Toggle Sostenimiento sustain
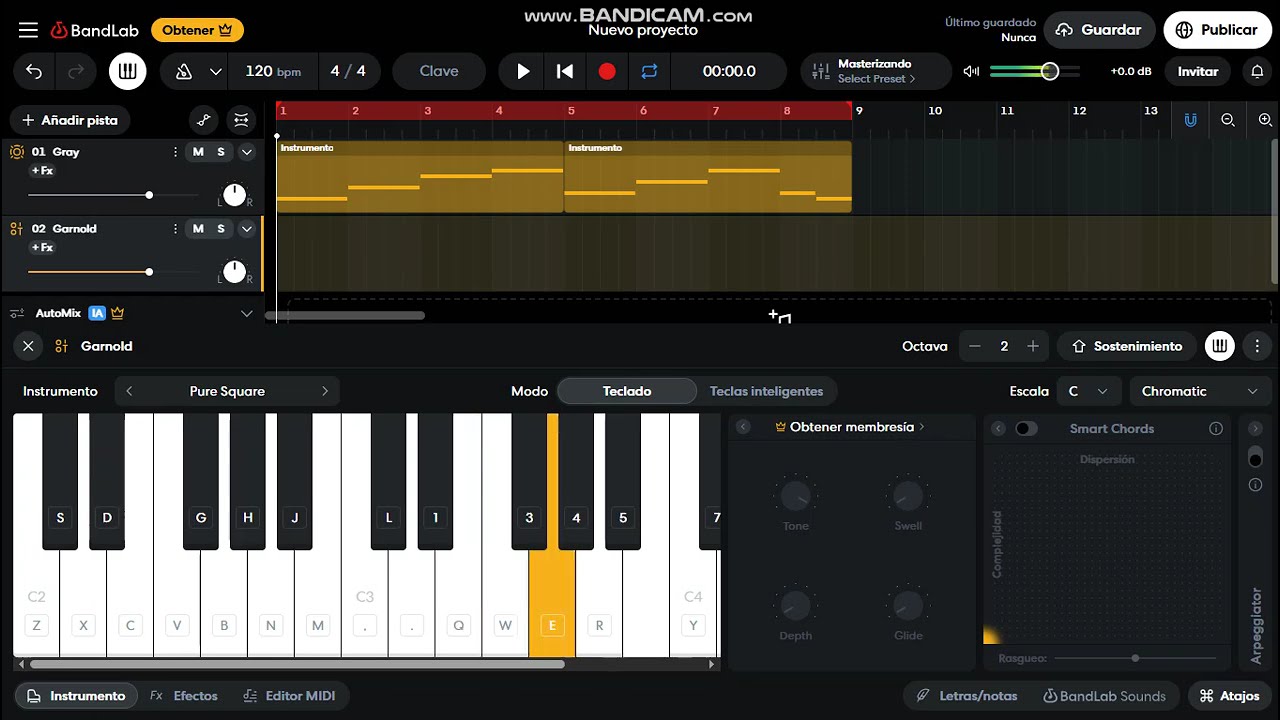 pos(1127,346)
